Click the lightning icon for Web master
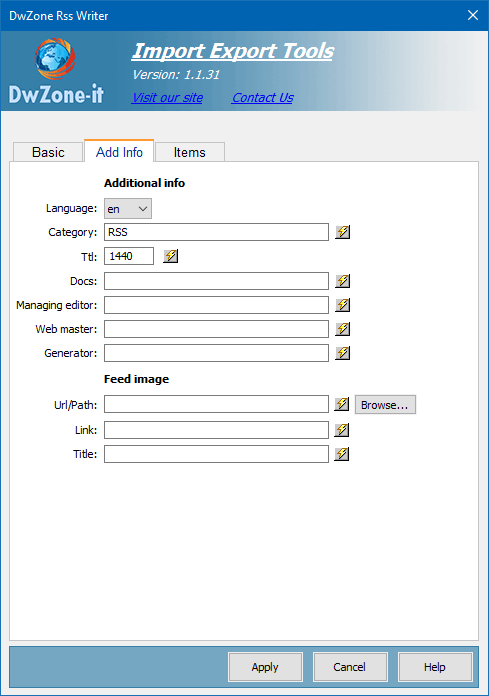489x696 pixels. 343,328
